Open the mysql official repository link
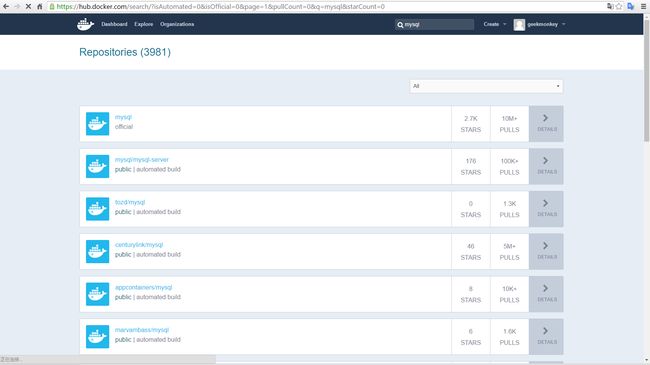 [123, 117]
